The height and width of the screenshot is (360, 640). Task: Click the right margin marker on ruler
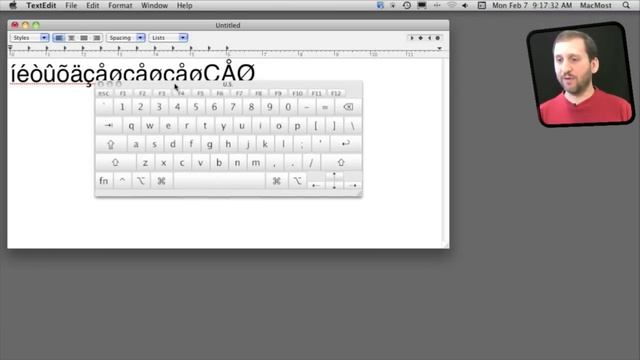[440, 49]
